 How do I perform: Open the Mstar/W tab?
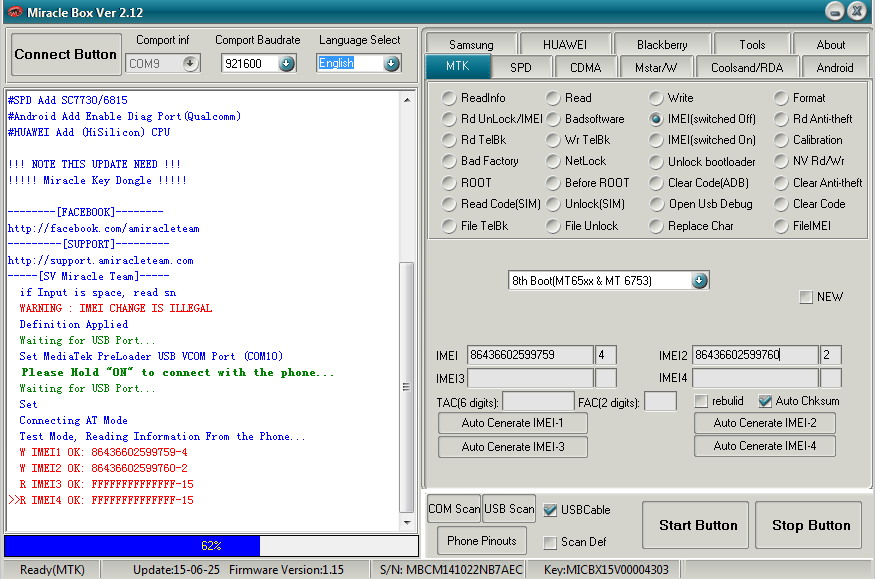click(656, 67)
